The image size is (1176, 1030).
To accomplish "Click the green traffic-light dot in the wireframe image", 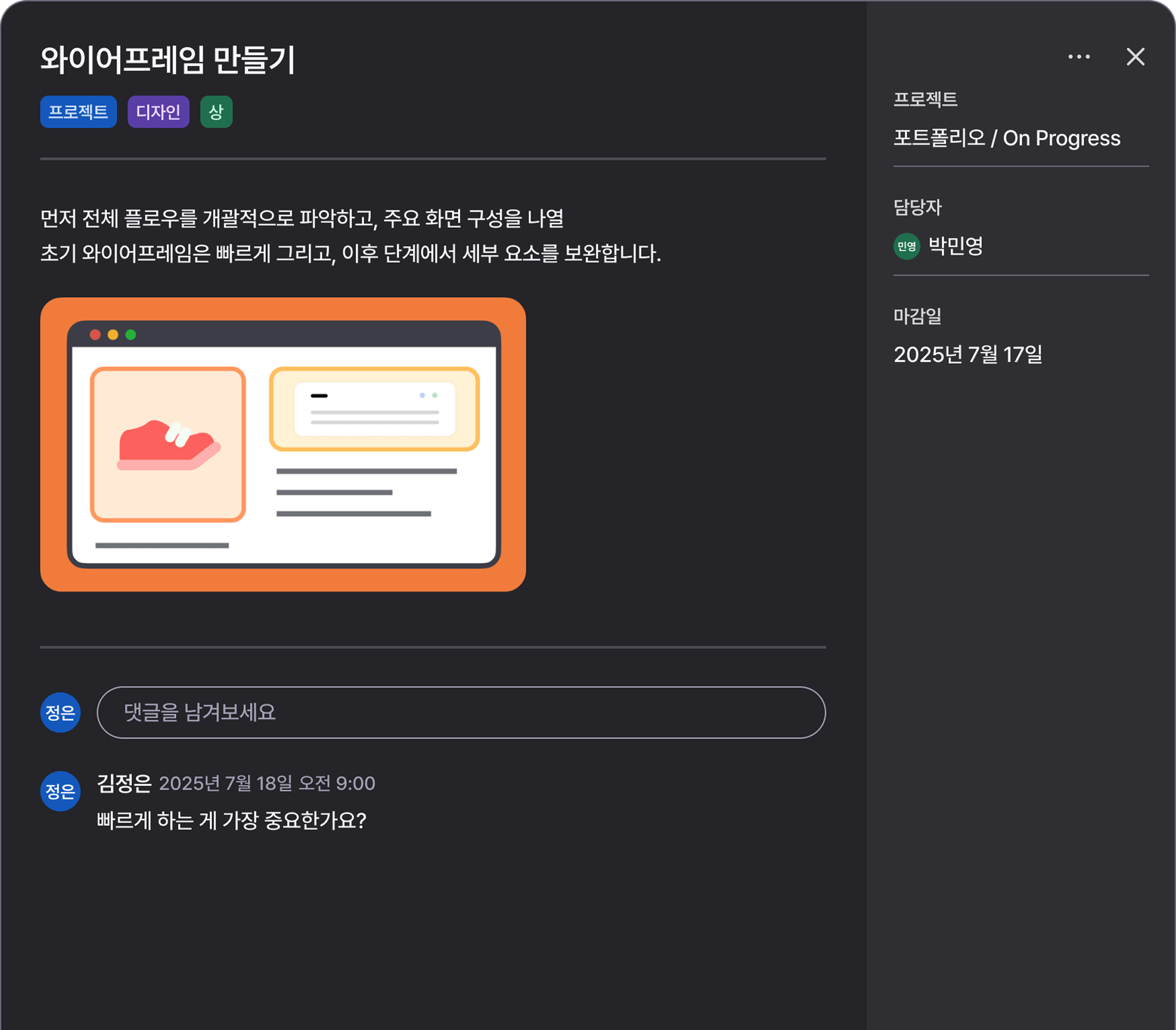I will click(x=131, y=334).
